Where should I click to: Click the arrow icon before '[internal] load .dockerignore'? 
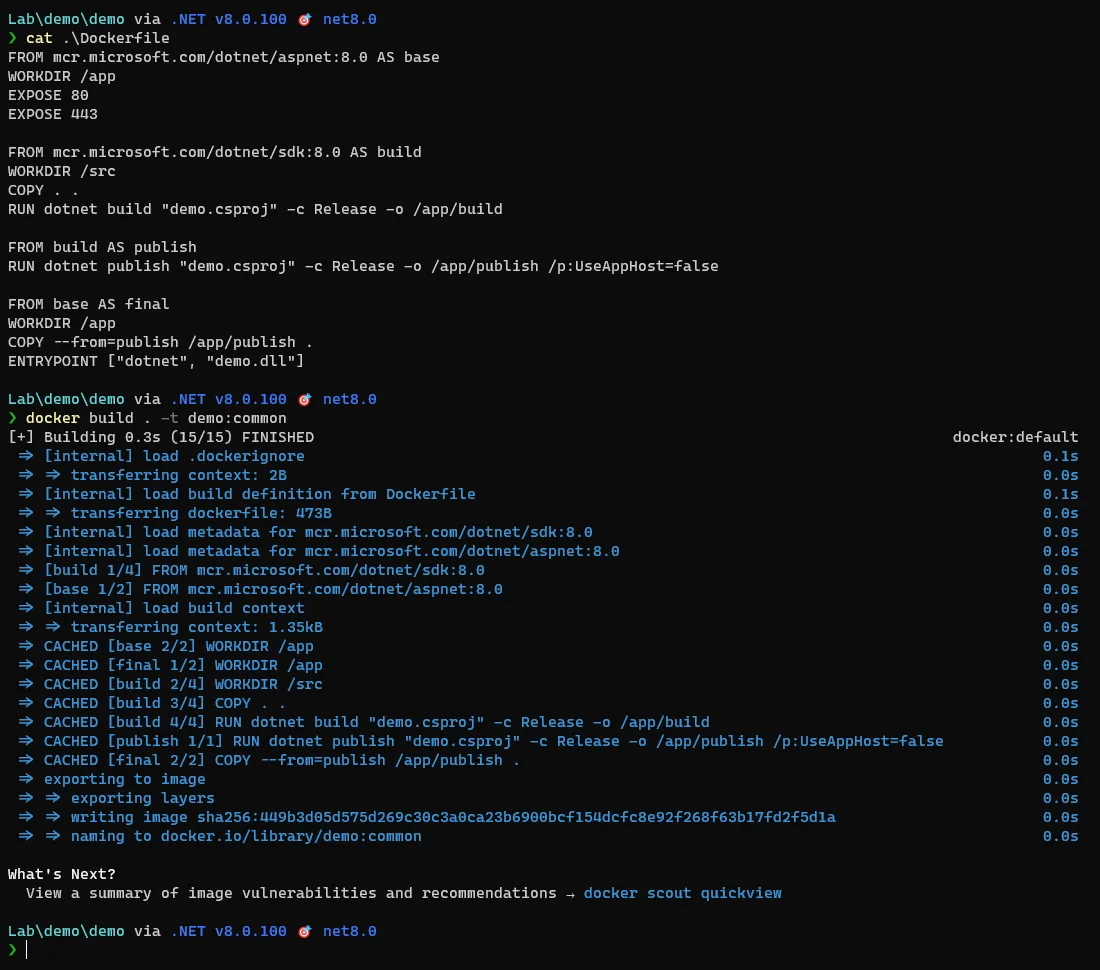click(25, 456)
